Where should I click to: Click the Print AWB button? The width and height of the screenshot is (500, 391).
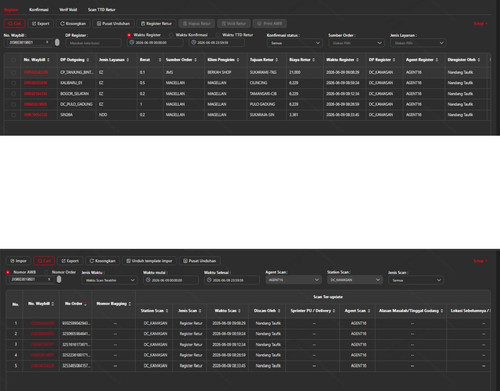point(270,24)
